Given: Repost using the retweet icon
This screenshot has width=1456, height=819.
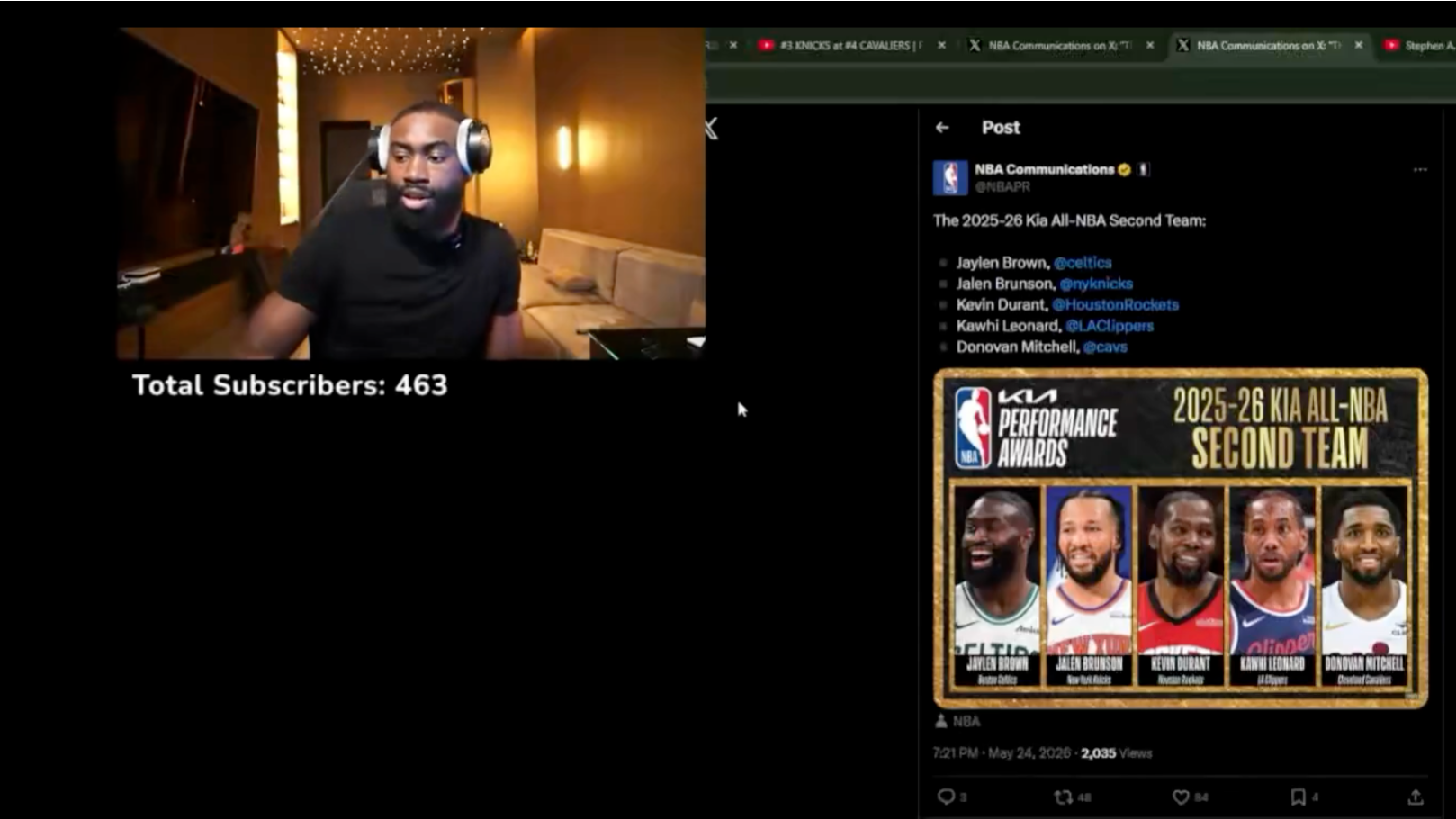Looking at the screenshot, I should [1063, 796].
